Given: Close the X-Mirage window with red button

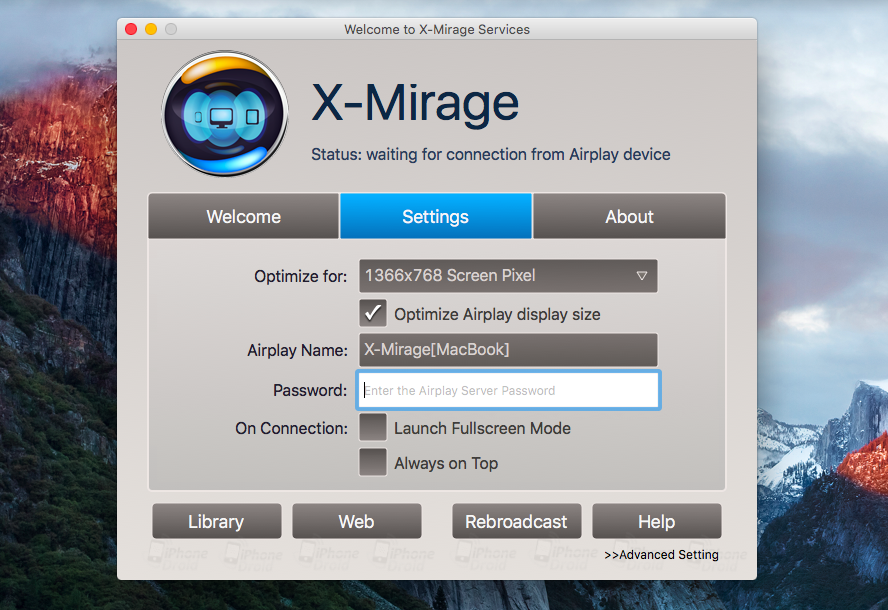Looking at the screenshot, I should [x=131, y=29].
